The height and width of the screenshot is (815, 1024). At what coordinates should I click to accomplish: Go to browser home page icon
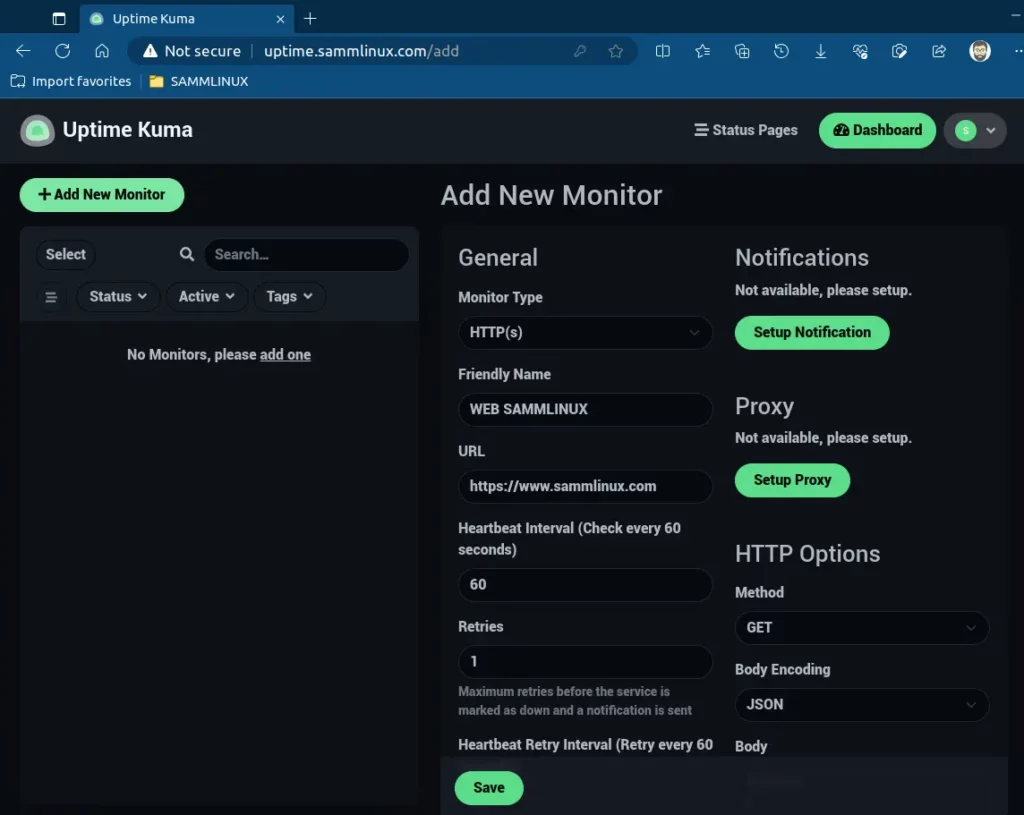point(102,51)
